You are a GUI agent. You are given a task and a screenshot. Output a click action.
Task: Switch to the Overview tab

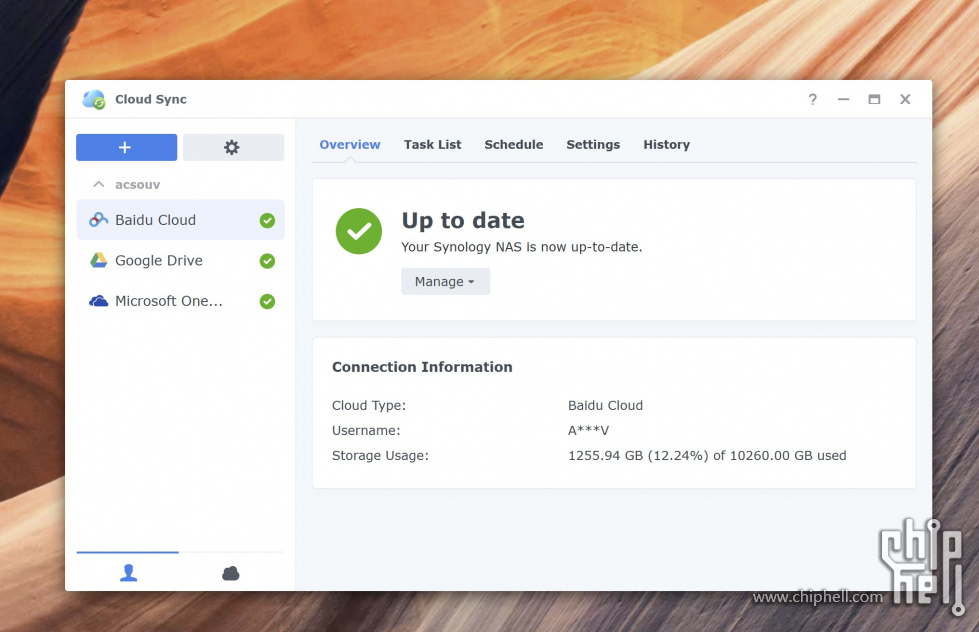(350, 144)
